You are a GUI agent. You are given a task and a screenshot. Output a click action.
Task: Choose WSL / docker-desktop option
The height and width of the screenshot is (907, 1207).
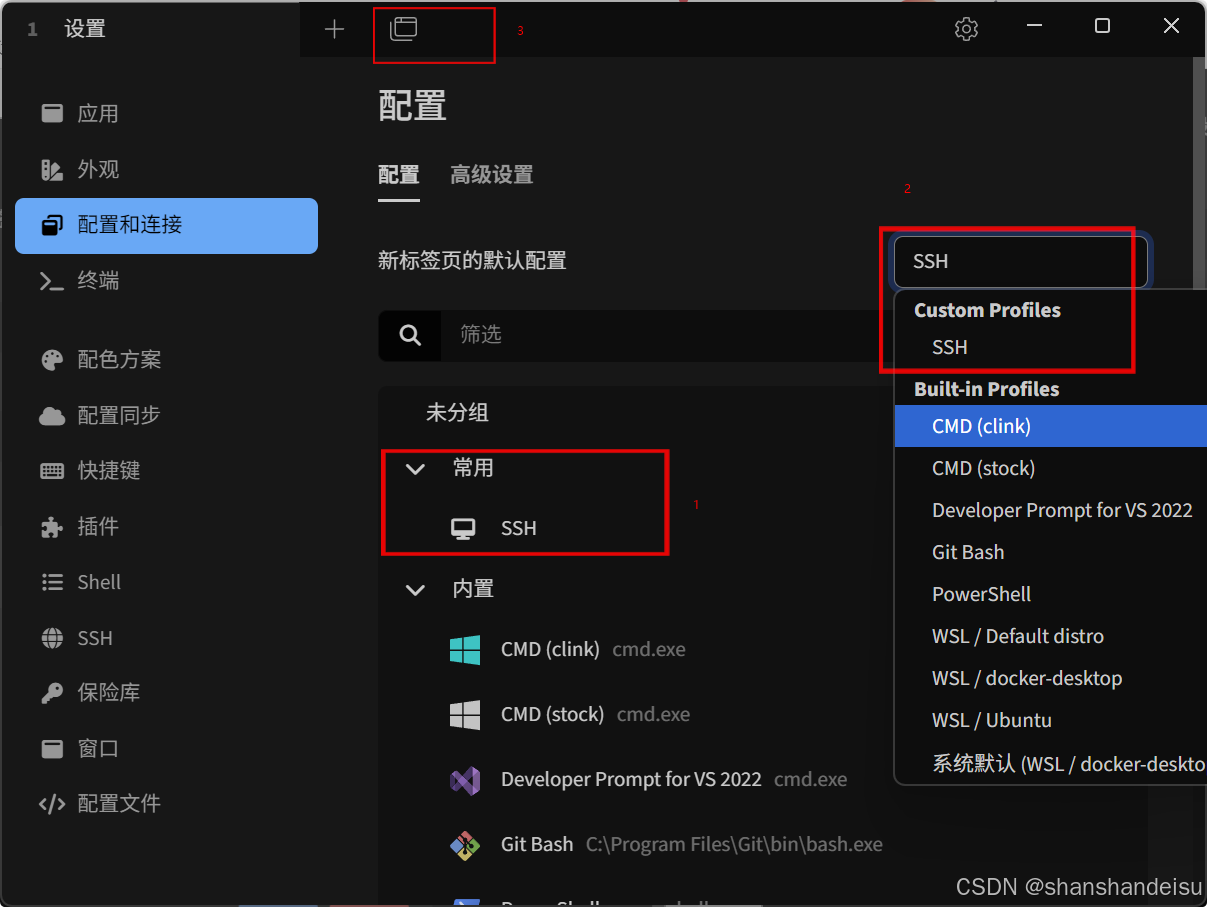1050,678
